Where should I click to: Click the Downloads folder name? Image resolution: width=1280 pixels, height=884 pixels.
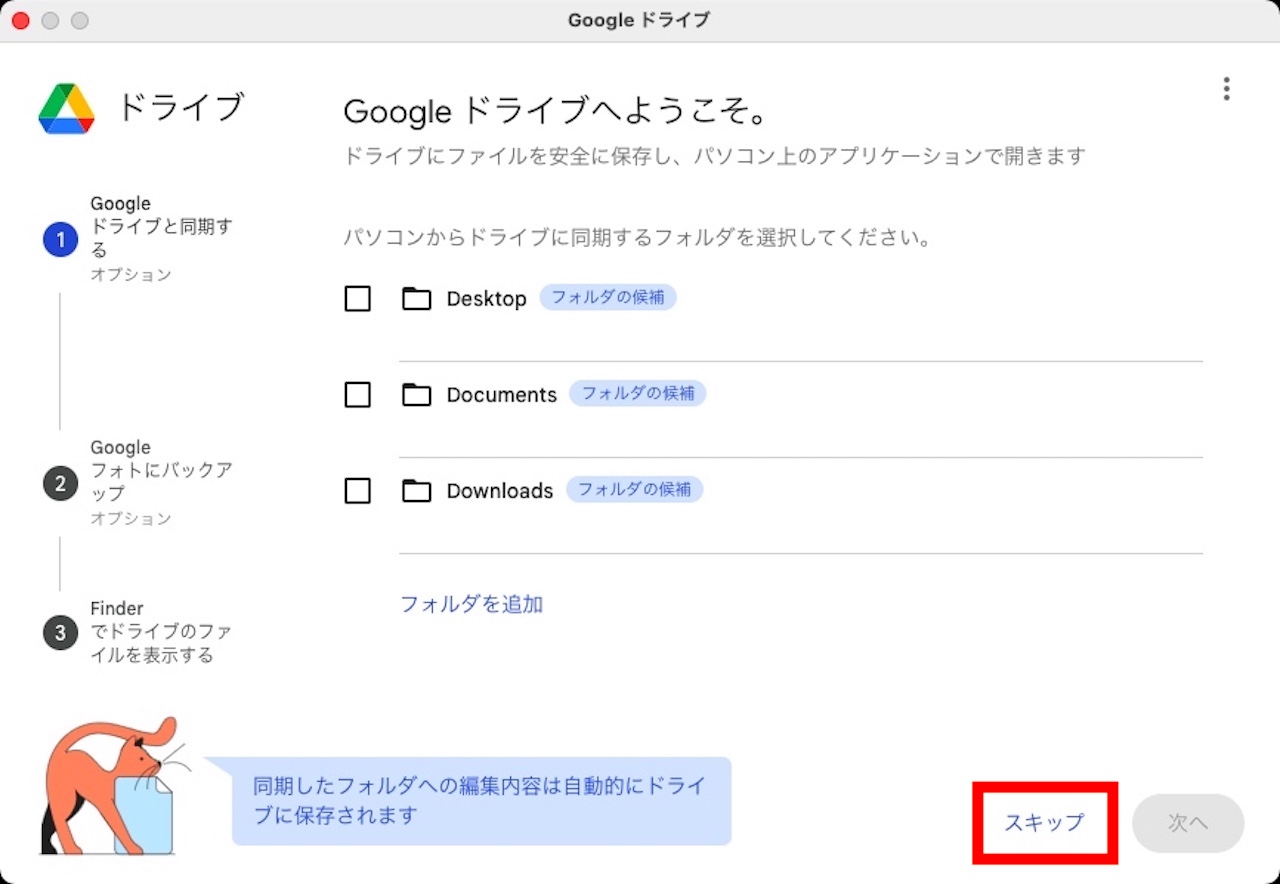pyautogui.click(x=499, y=491)
